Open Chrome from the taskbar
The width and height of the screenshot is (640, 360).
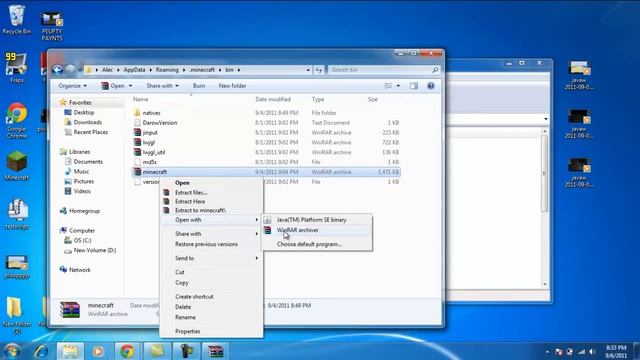[x=127, y=351]
